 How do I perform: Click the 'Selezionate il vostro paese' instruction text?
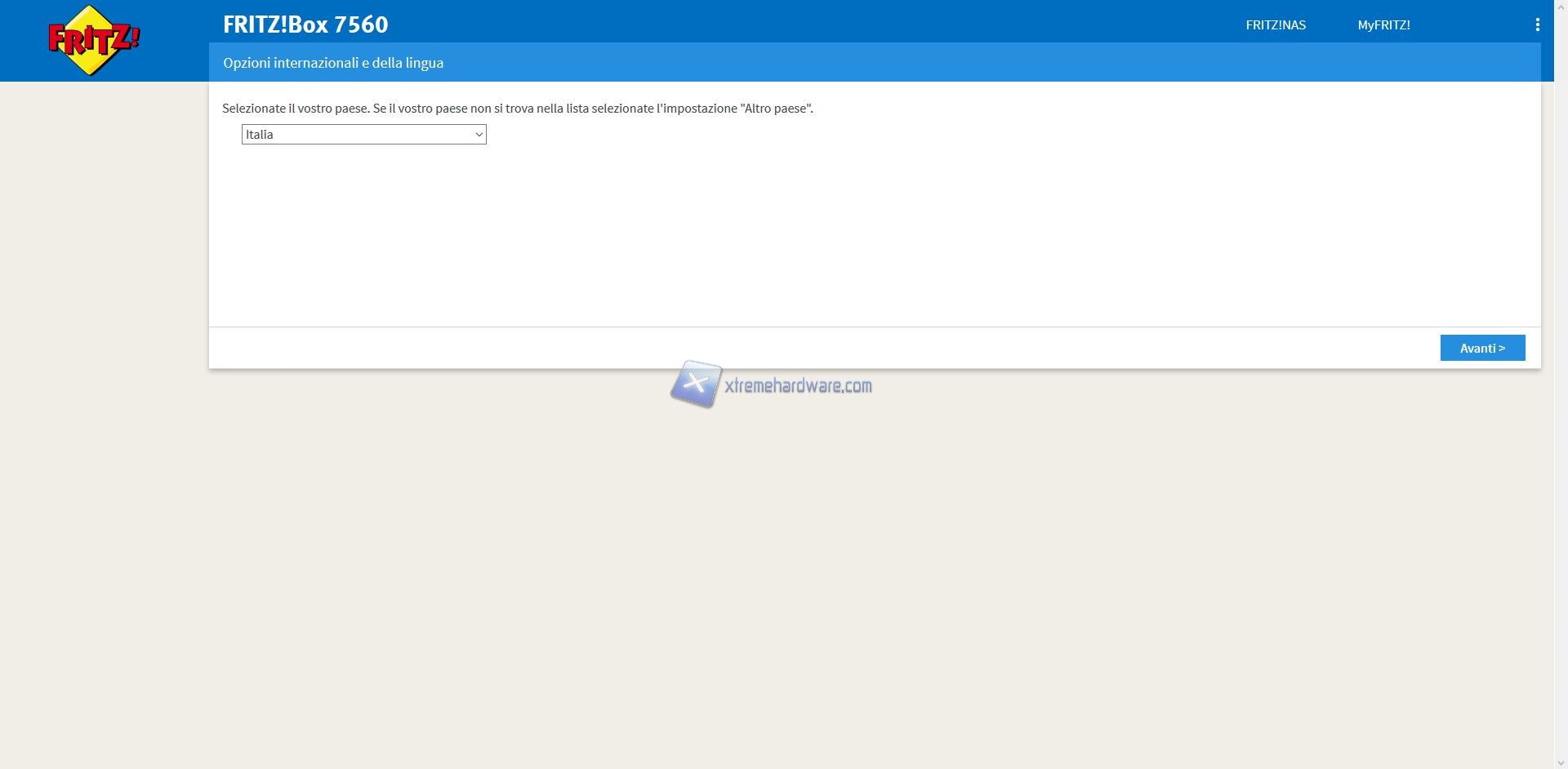click(x=296, y=109)
